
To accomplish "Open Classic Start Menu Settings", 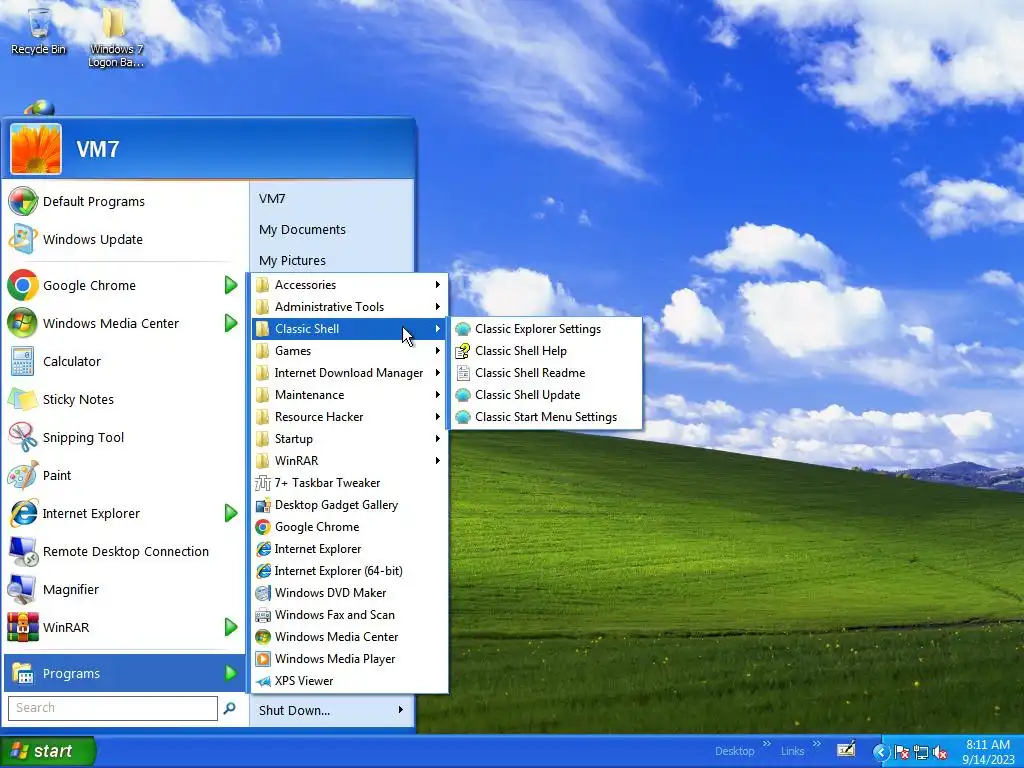I will (546, 417).
